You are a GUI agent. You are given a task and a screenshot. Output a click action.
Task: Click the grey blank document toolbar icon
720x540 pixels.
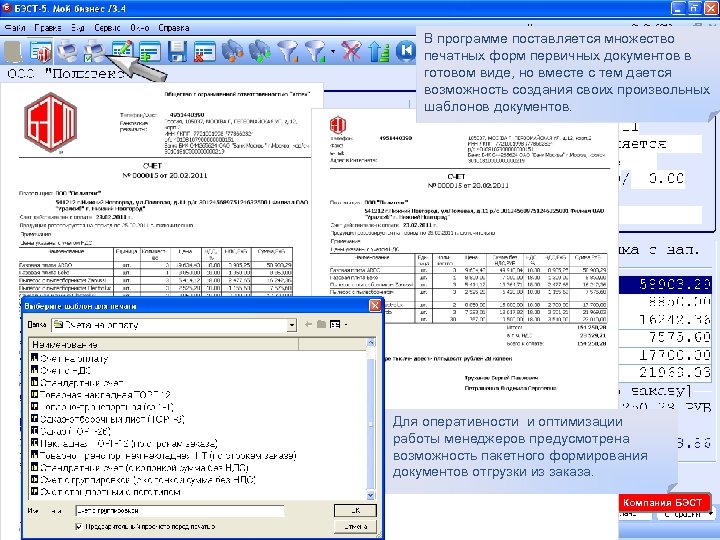click(x=13, y=51)
